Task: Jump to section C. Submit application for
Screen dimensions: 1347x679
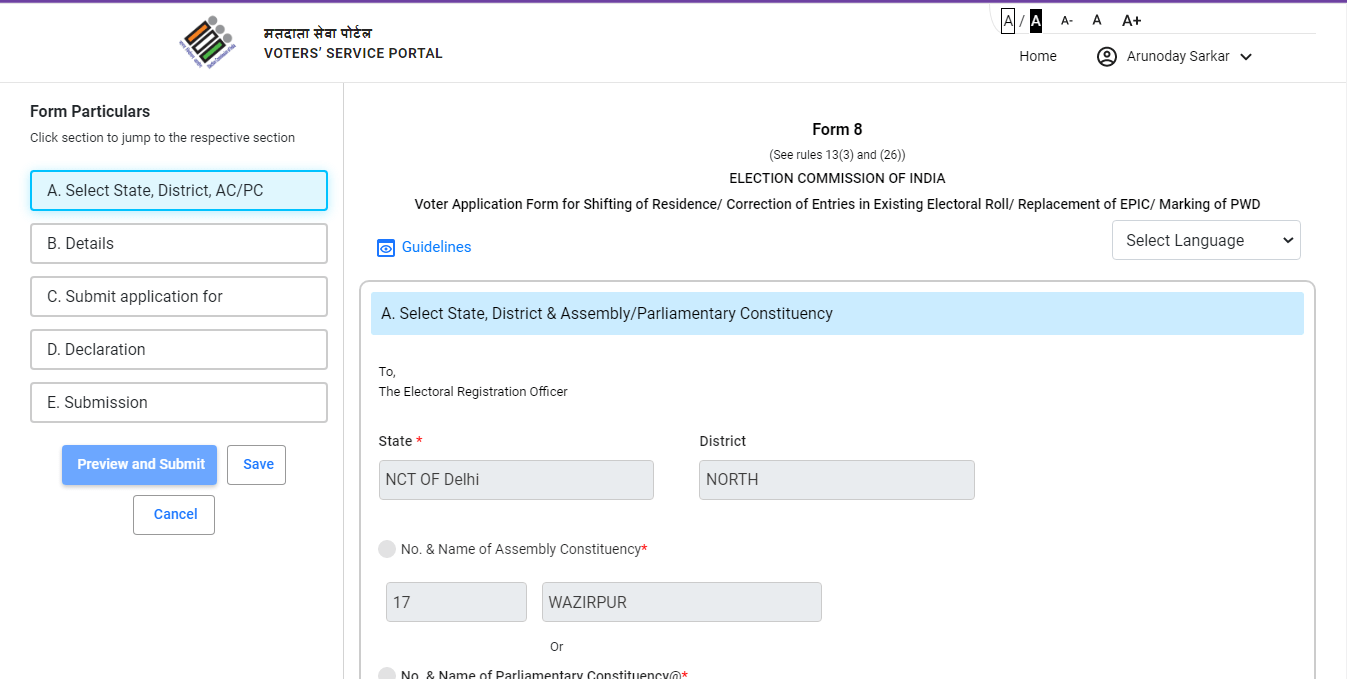Action: (x=179, y=296)
